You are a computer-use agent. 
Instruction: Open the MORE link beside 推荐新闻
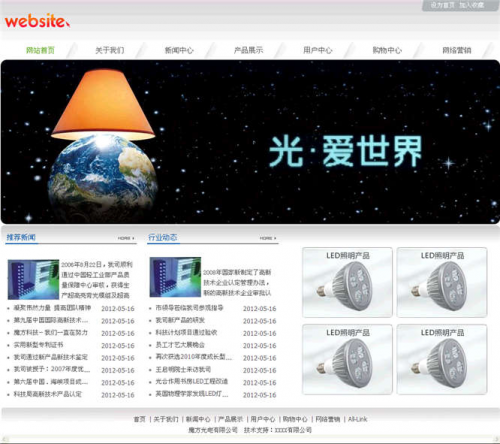[126, 238]
